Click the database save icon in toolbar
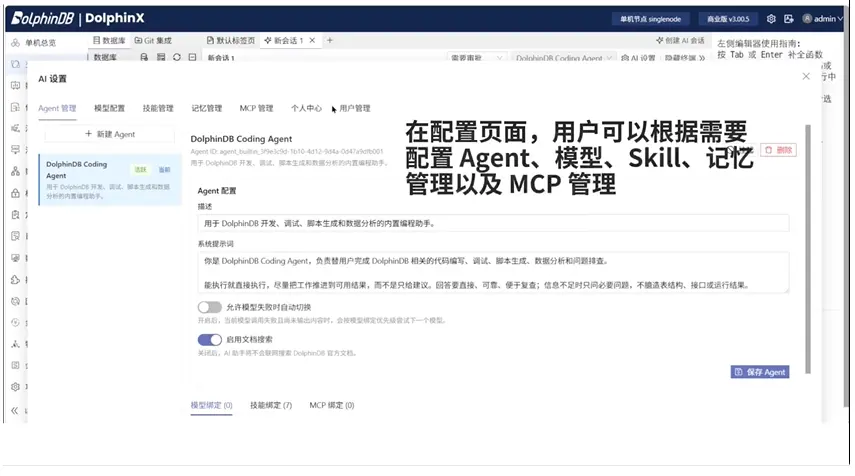This screenshot has height=476, width=855. 144,57
